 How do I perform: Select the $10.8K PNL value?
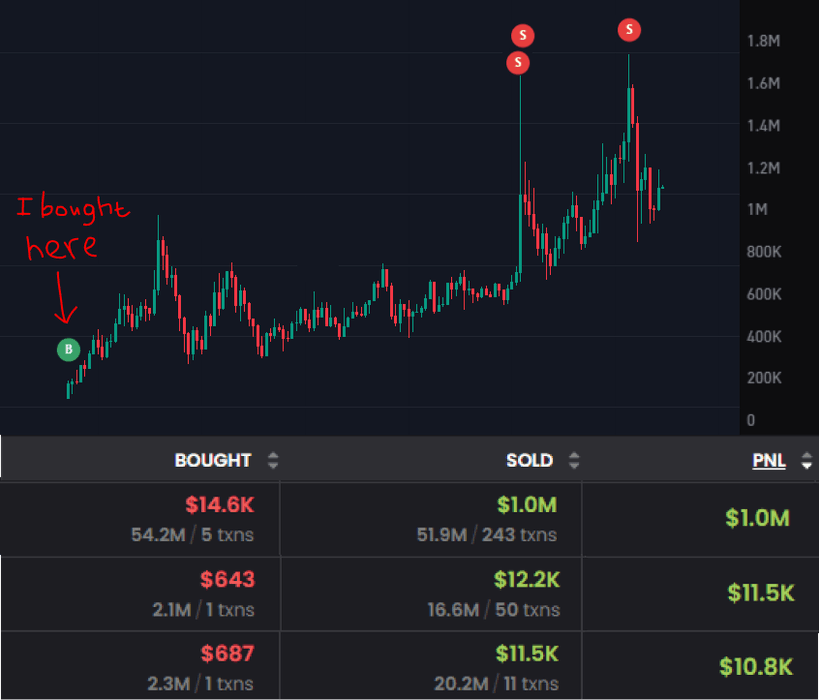click(x=756, y=667)
